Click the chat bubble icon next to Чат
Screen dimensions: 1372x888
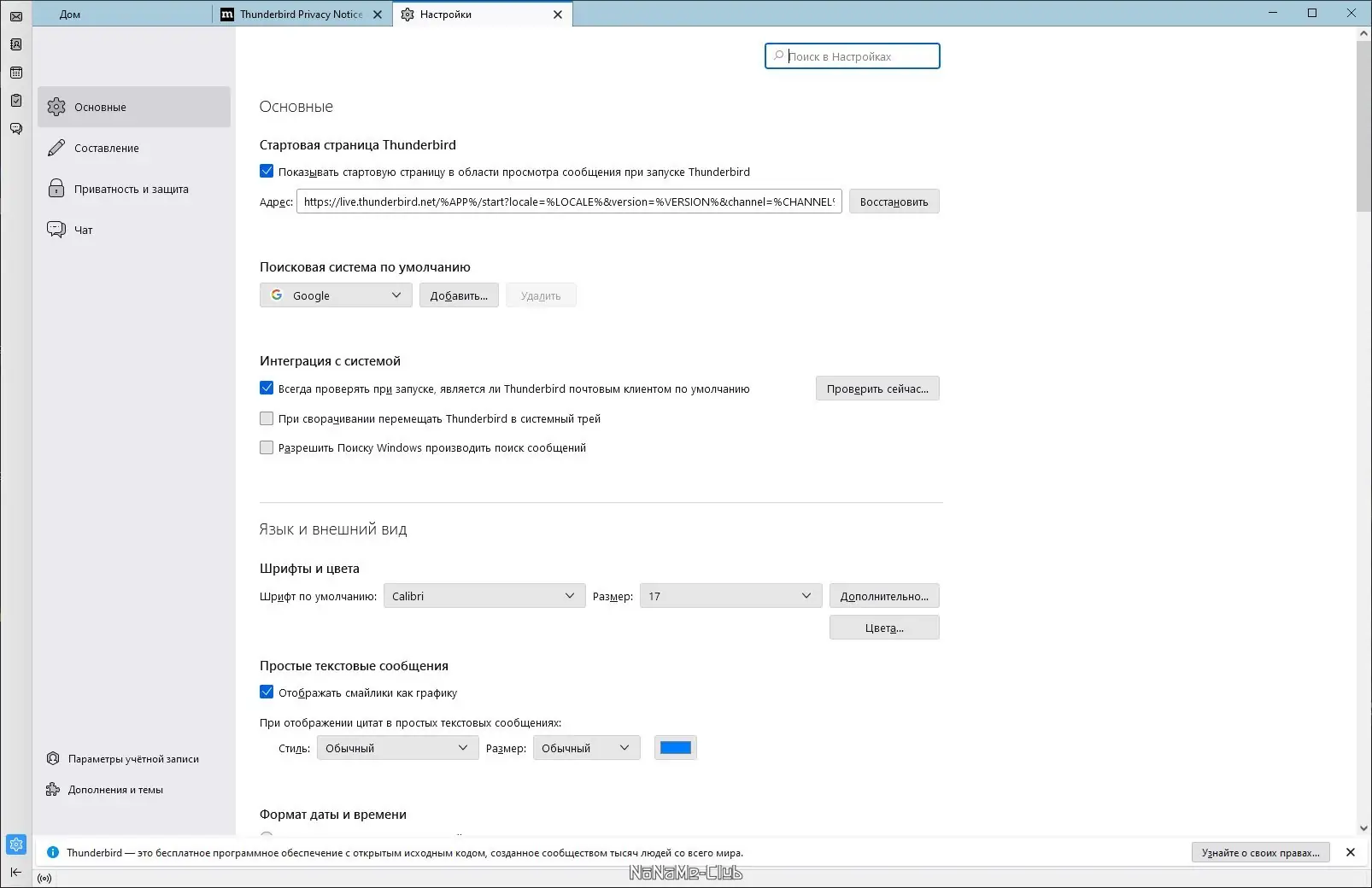[56, 230]
